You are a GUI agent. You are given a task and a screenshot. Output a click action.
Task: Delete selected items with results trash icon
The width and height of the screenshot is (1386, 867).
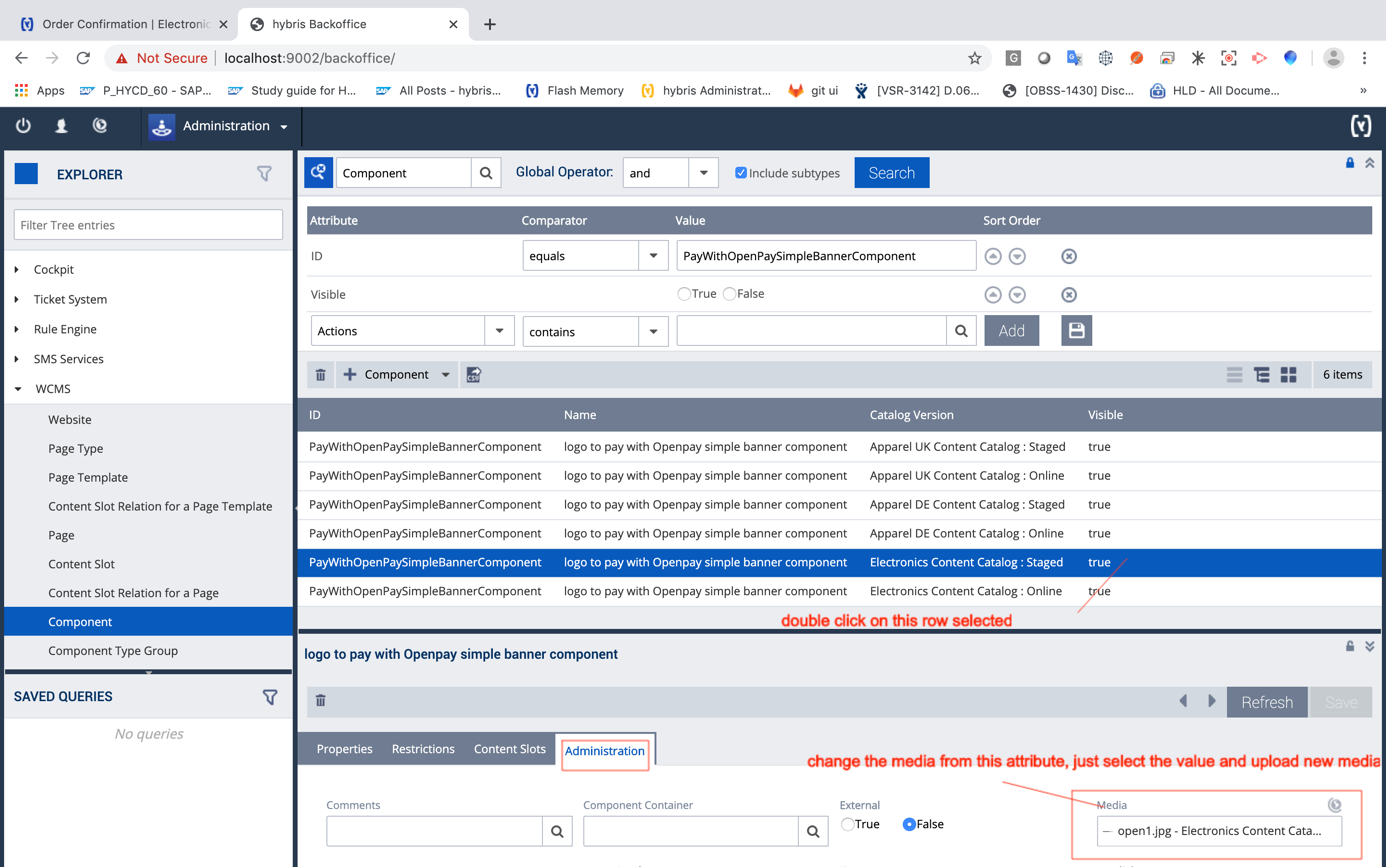321,375
